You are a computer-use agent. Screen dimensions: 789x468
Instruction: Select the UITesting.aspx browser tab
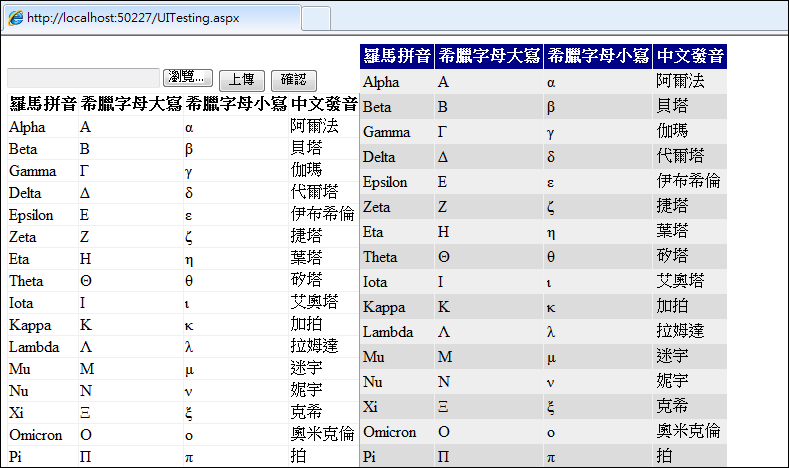[x=152, y=18]
